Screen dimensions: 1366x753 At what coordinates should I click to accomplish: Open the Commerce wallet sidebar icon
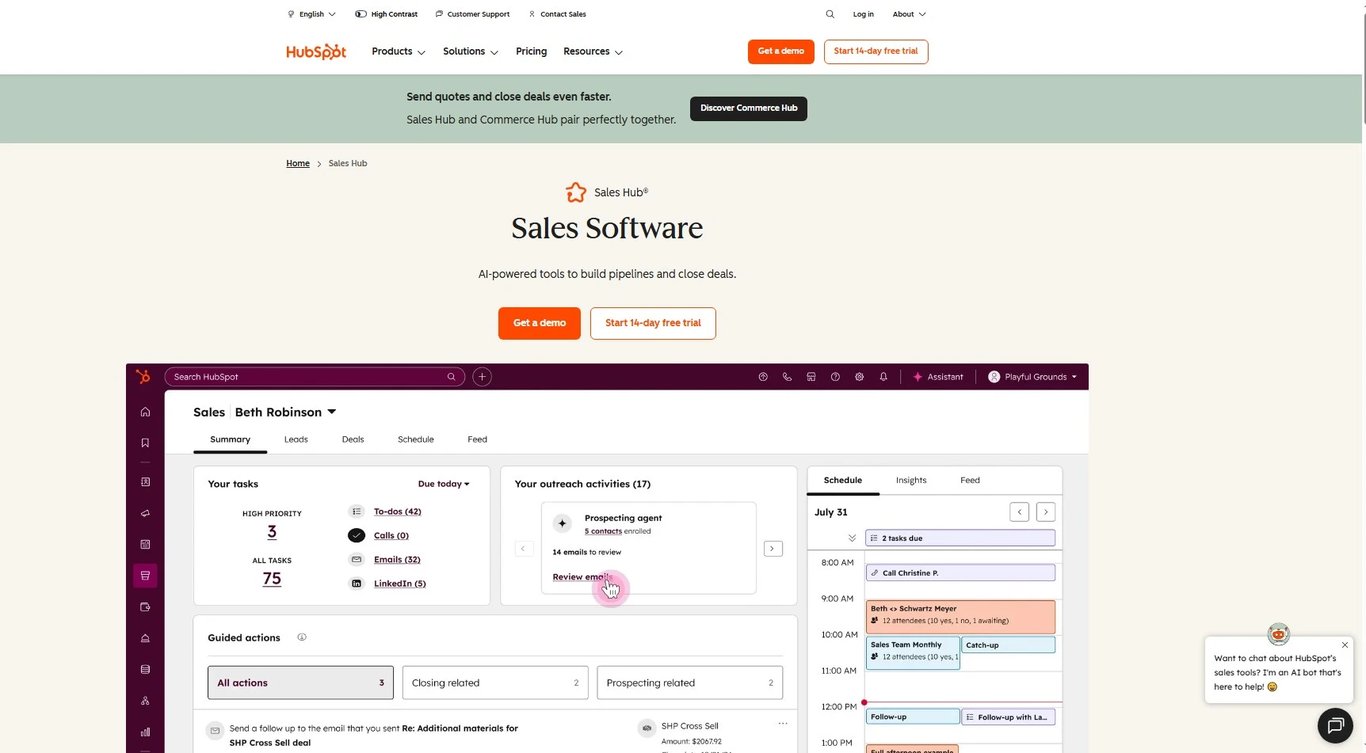pyautogui.click(x=145, y=607)
